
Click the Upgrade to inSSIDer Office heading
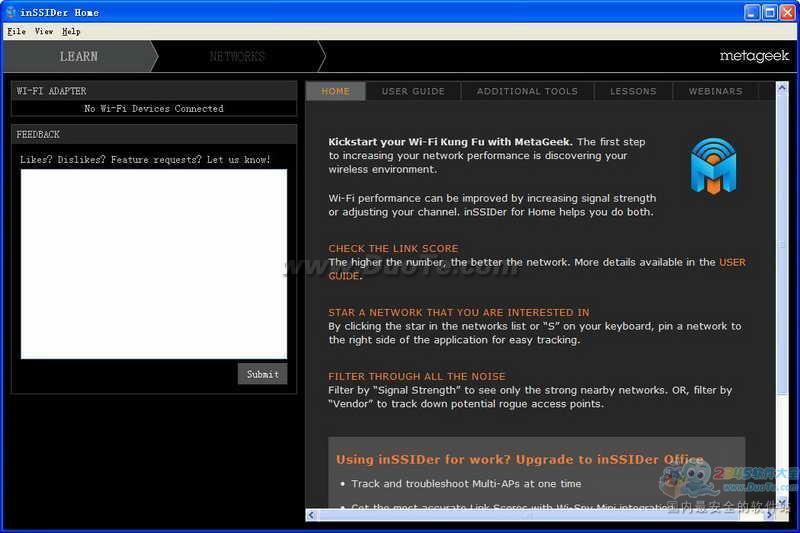pyautogui.click(x=519, y=460)
